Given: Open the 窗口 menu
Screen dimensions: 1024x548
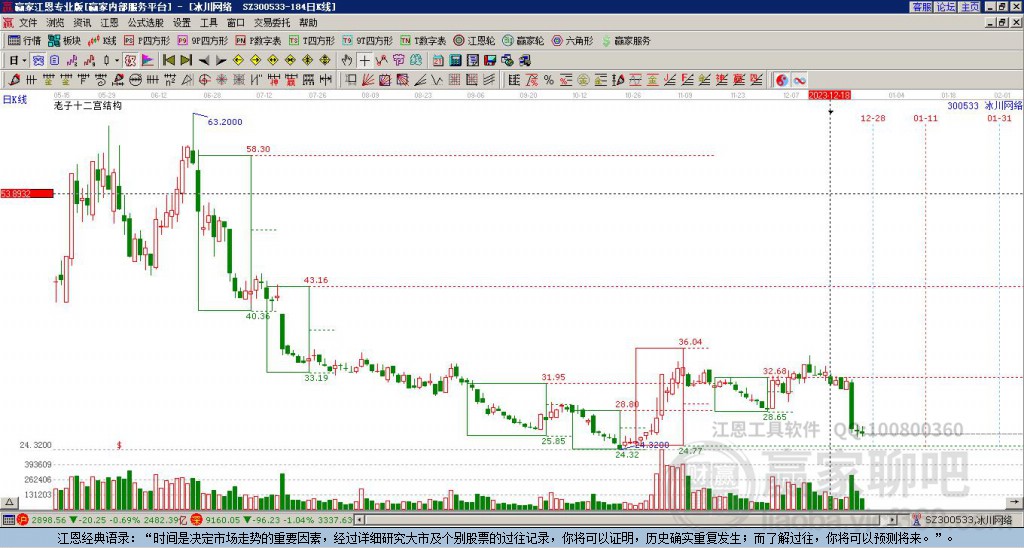Looking at the screenshot, I should [236, 23].
